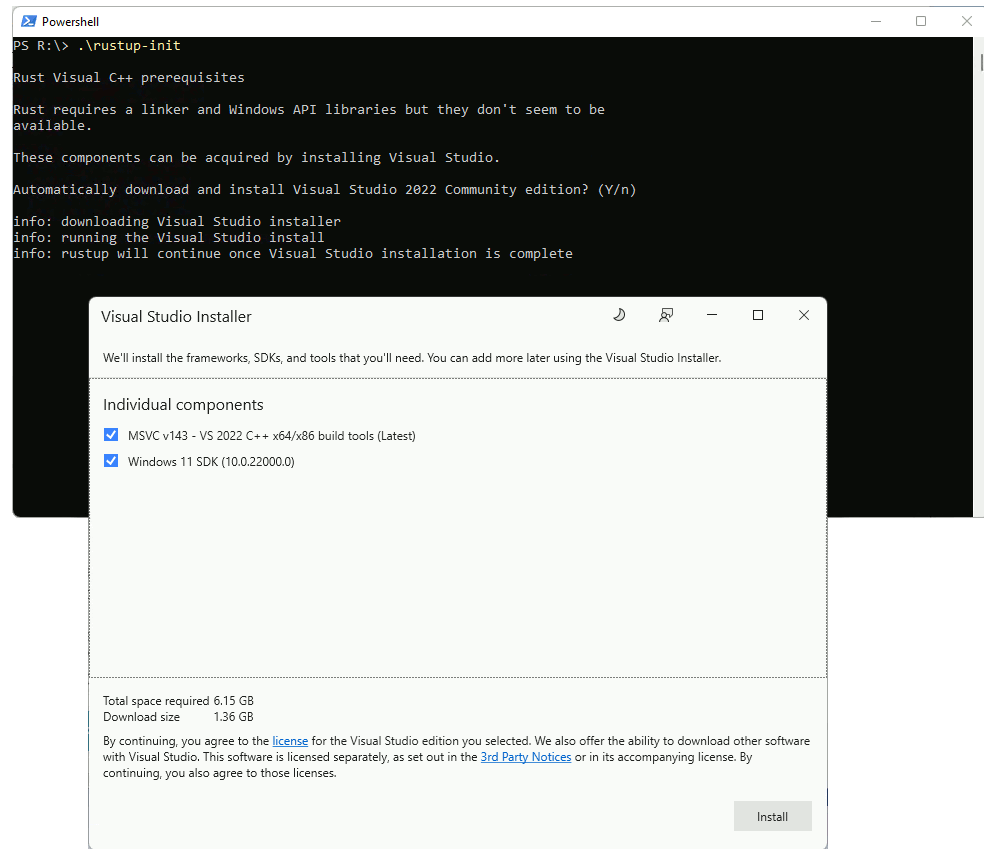
Task: Click 'info: running the Visual Studio install' line
Action: pyautogui.click(x=169, y=238)
